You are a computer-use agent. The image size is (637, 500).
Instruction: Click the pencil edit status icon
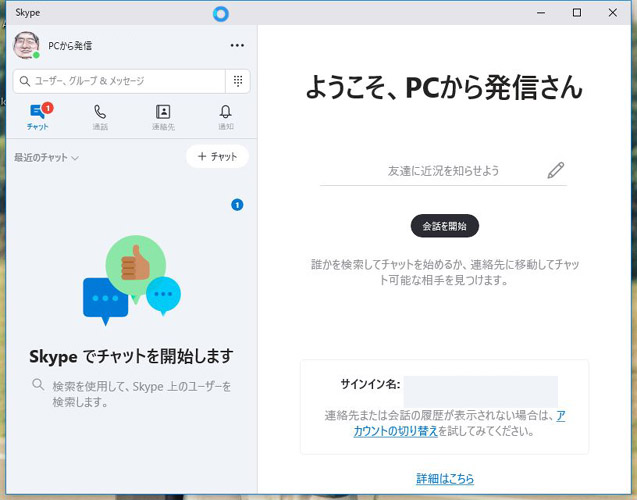click(x=555, y=170)
